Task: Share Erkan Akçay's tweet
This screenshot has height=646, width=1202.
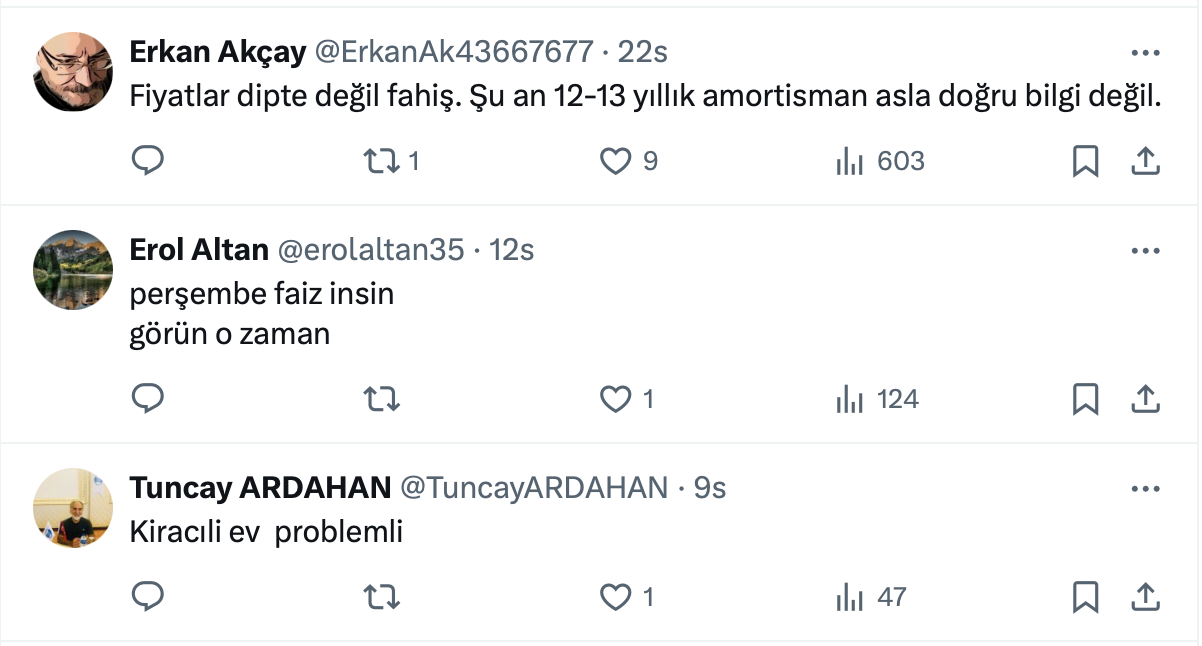Action: (x=1144, y=161)
